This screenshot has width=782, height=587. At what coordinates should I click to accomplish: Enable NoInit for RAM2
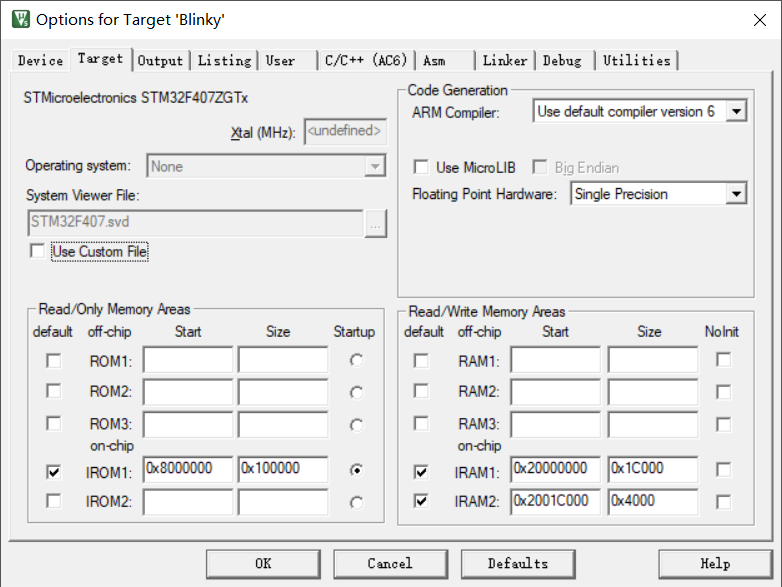(723, 392)
